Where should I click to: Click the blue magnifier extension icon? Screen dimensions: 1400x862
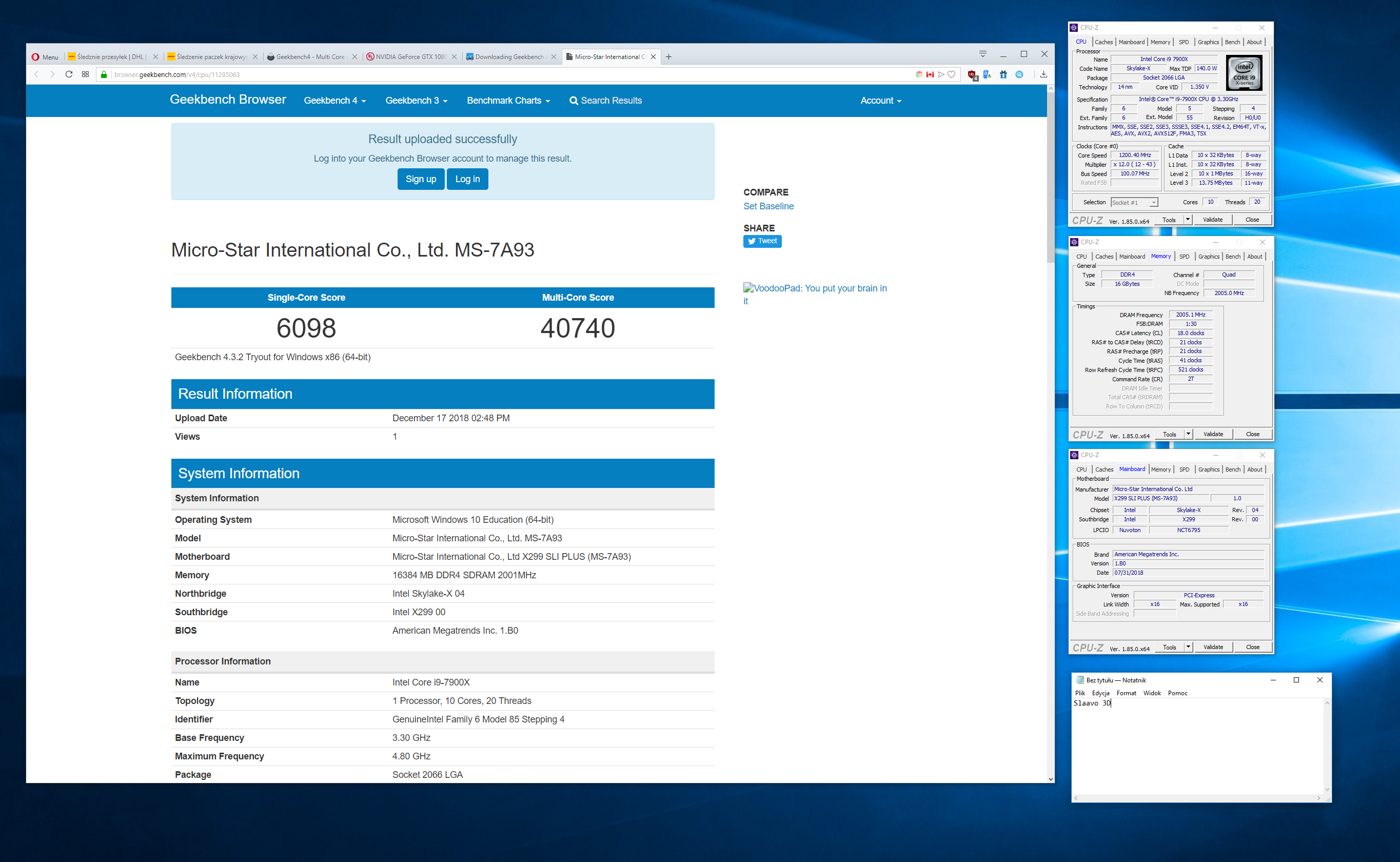click(x=1019, y=75)
